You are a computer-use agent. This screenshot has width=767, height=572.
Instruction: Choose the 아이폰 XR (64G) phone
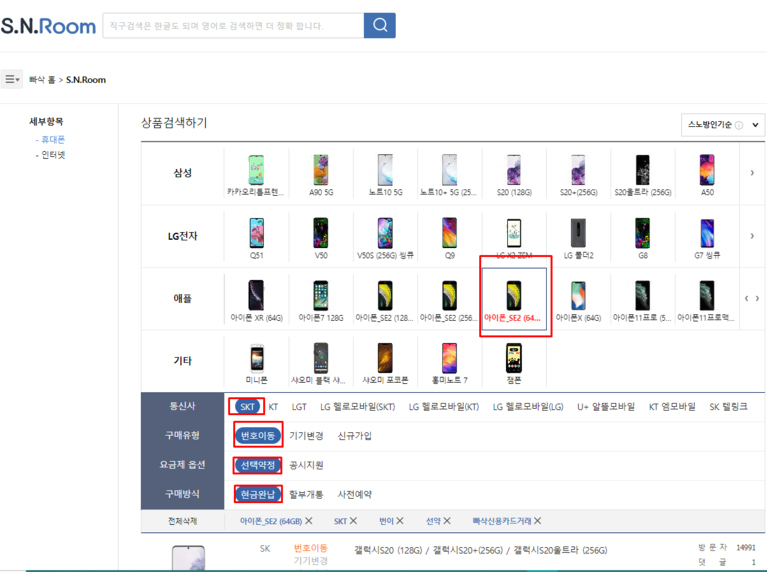(x=256, y=301)
